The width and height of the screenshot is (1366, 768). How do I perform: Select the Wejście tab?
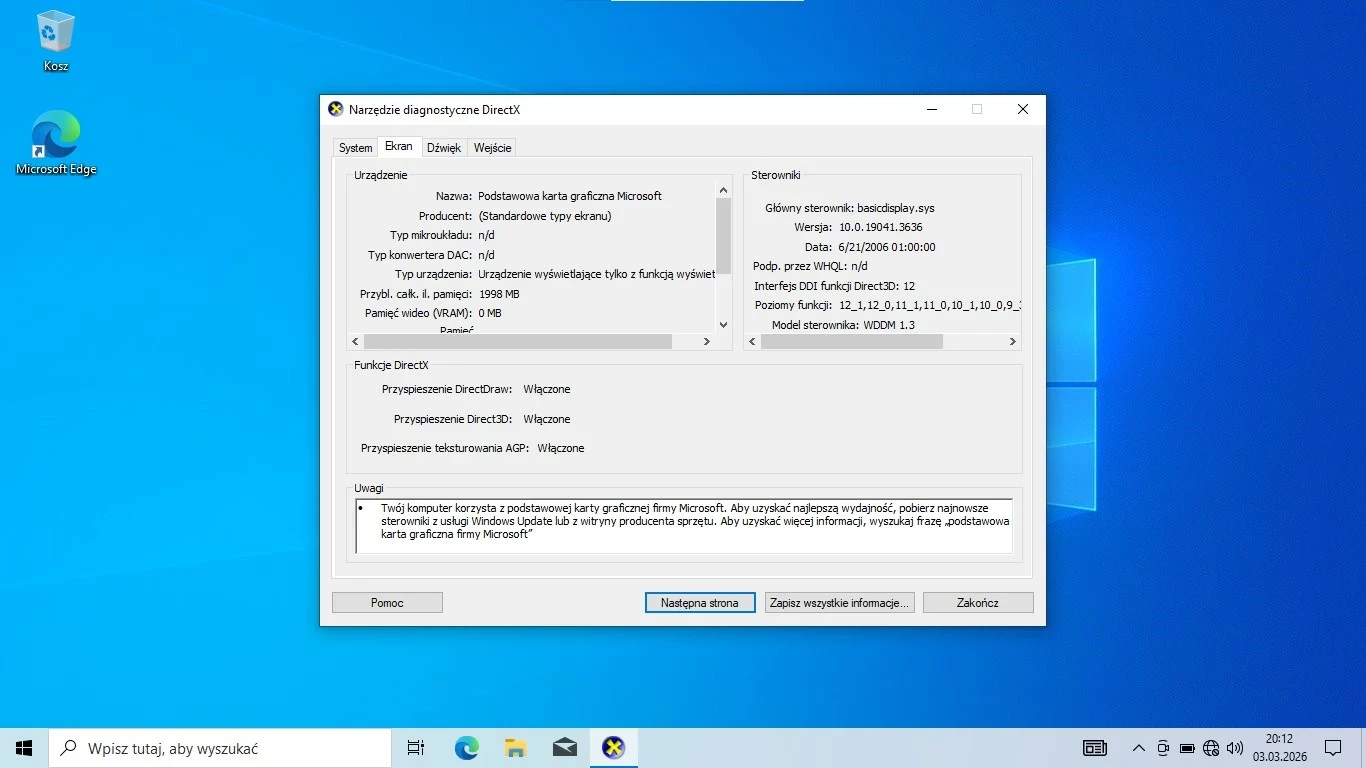coord(492,147)
